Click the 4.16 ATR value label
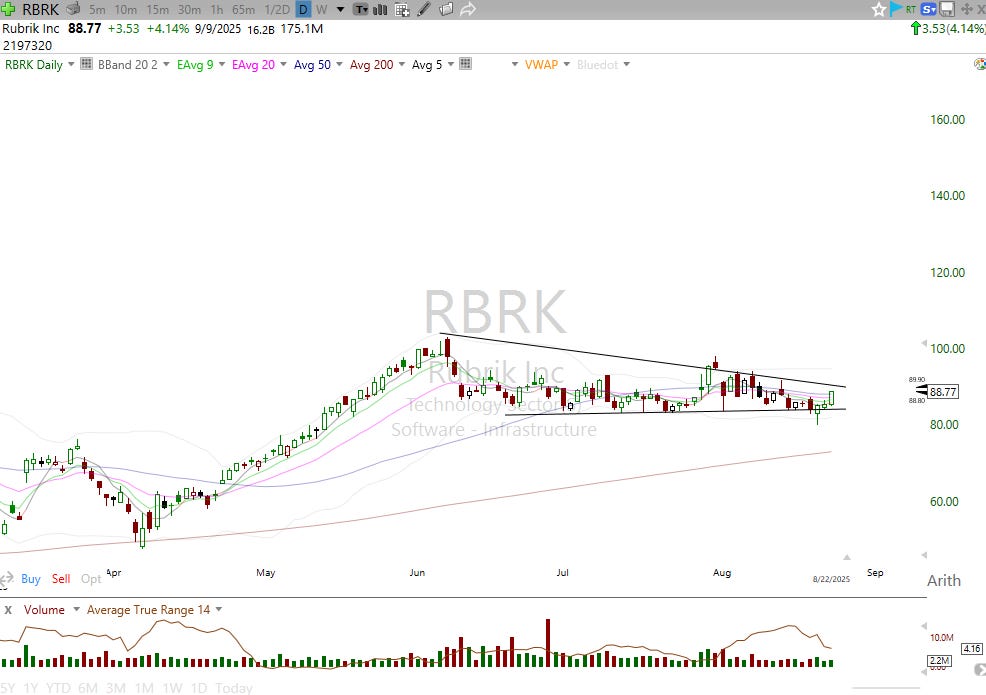 tap(972, 648)
